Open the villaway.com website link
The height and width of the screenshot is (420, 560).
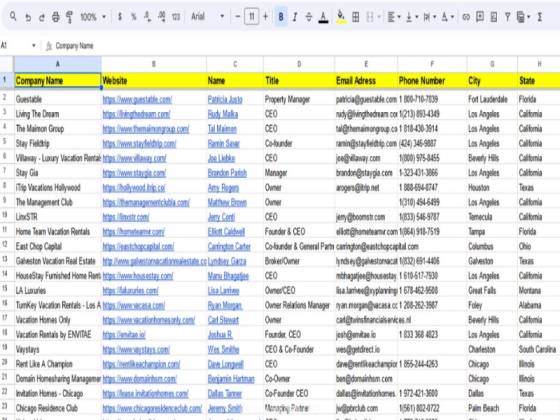pos(134,158)
